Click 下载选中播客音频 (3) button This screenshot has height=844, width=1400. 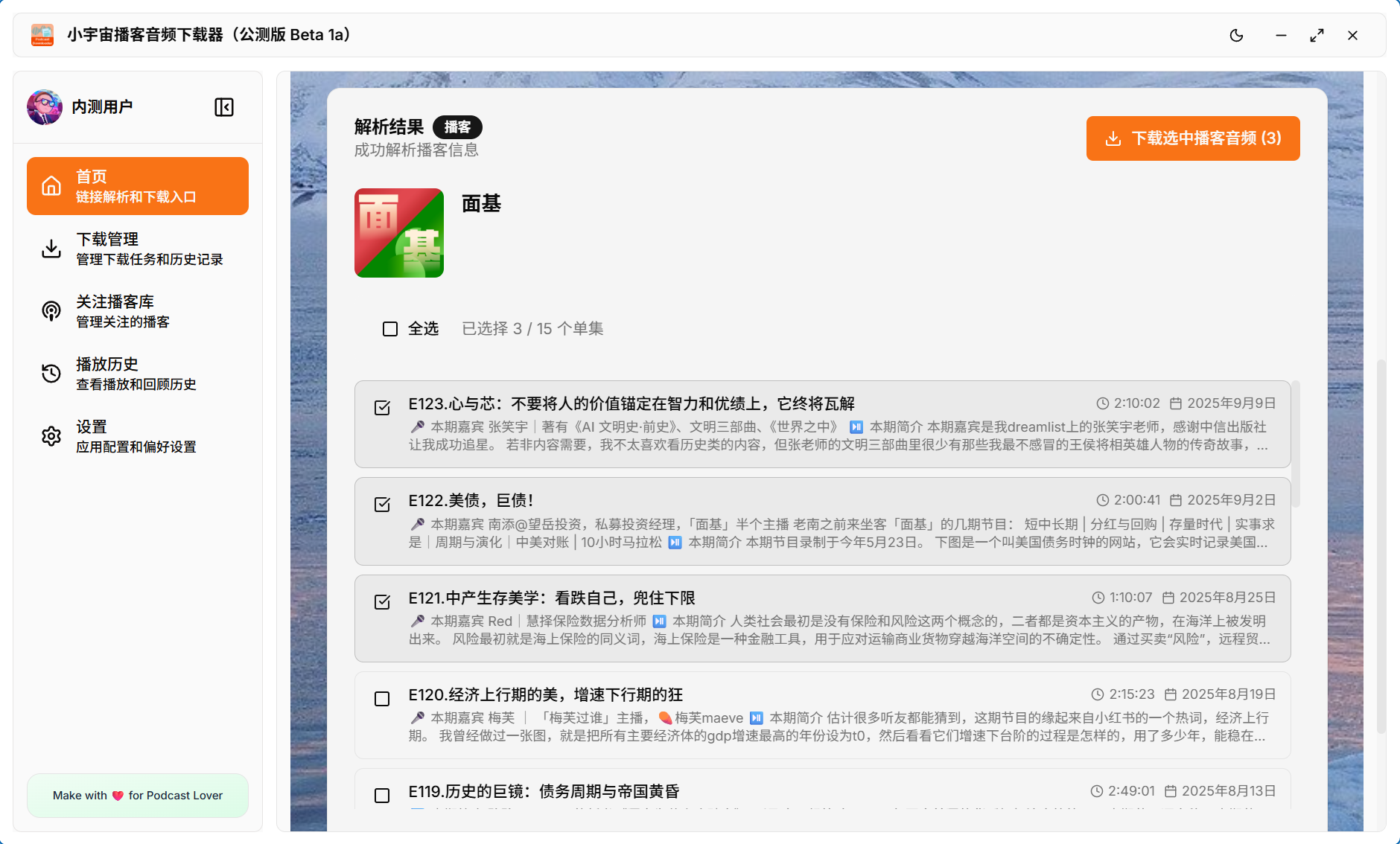[x=1192, y=138]
